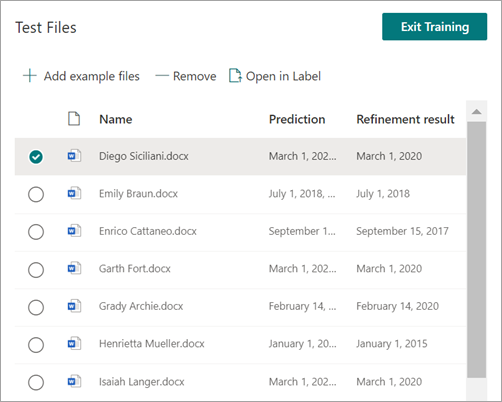502x402 pixels.
Task: Click prediction cell for Isaiah Langer.docx
Action: 302,382
